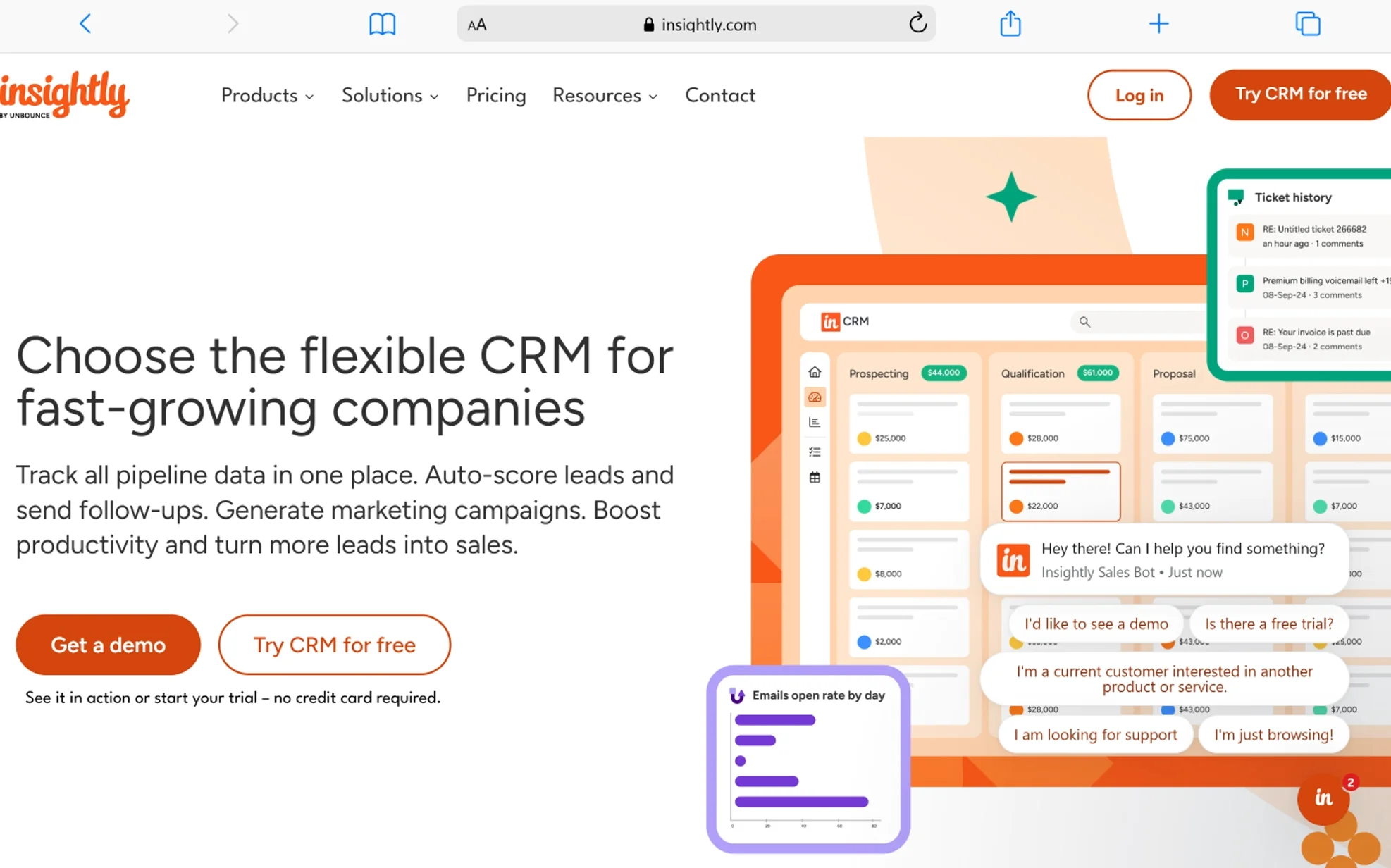
Task: Click the $44,000 Prospecting total badge
Action: (x=944, y=373)
